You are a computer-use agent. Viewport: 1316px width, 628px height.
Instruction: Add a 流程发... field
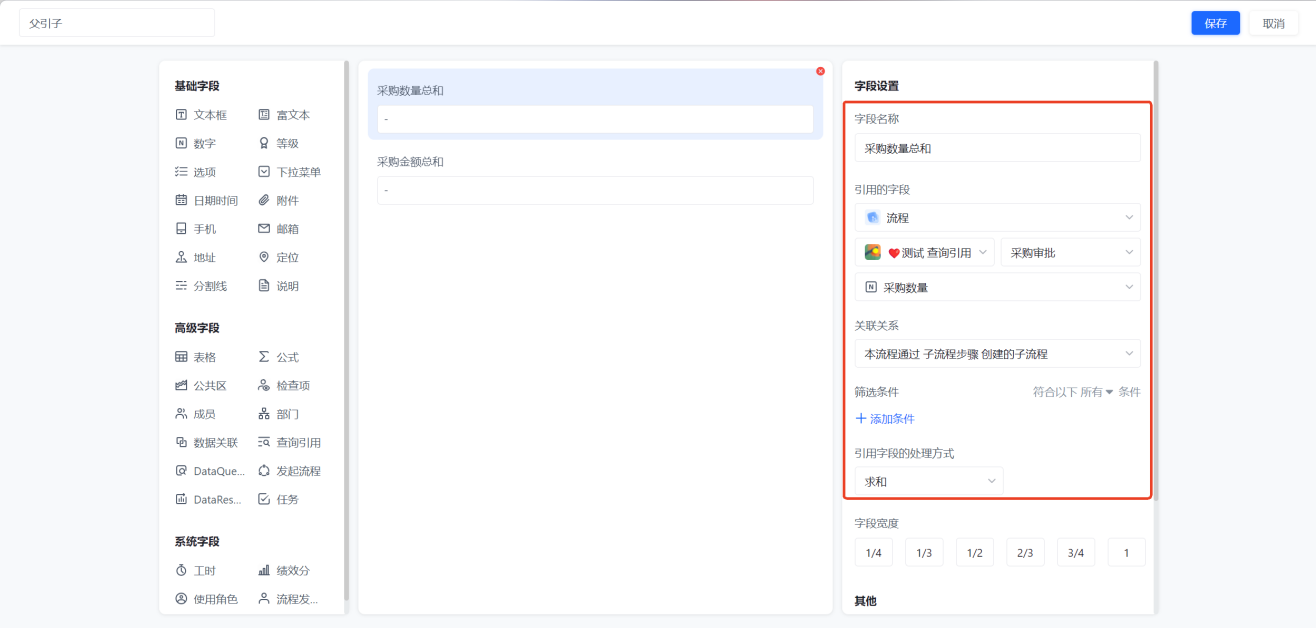[x=289, y=599]
